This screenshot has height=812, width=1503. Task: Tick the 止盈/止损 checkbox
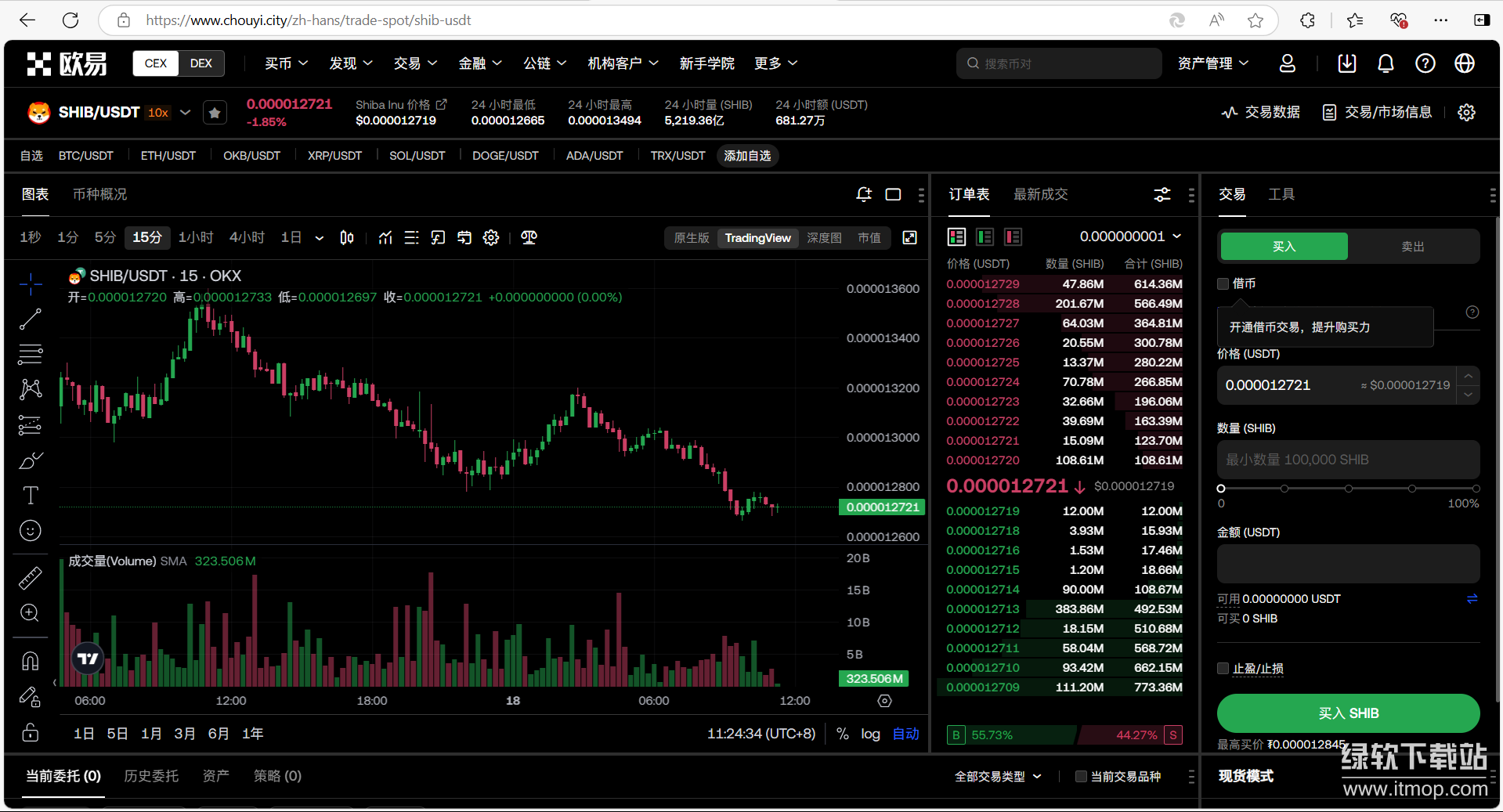pos(1223,668)
